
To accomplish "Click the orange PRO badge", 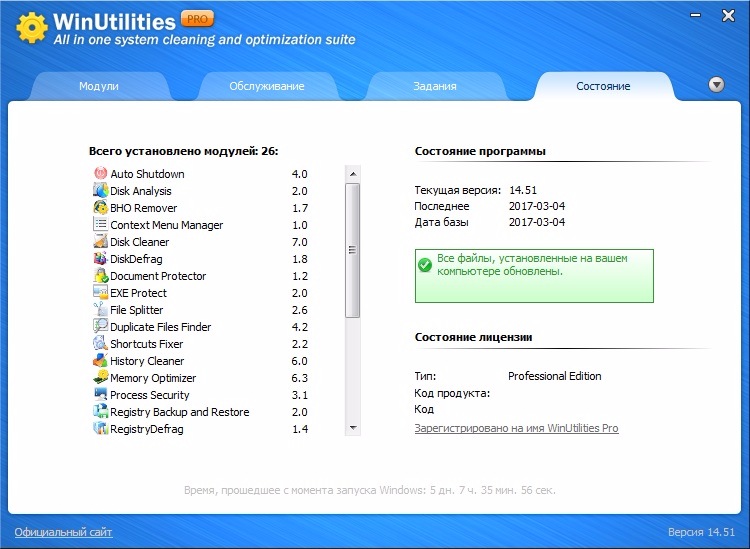I will [197, 19].
